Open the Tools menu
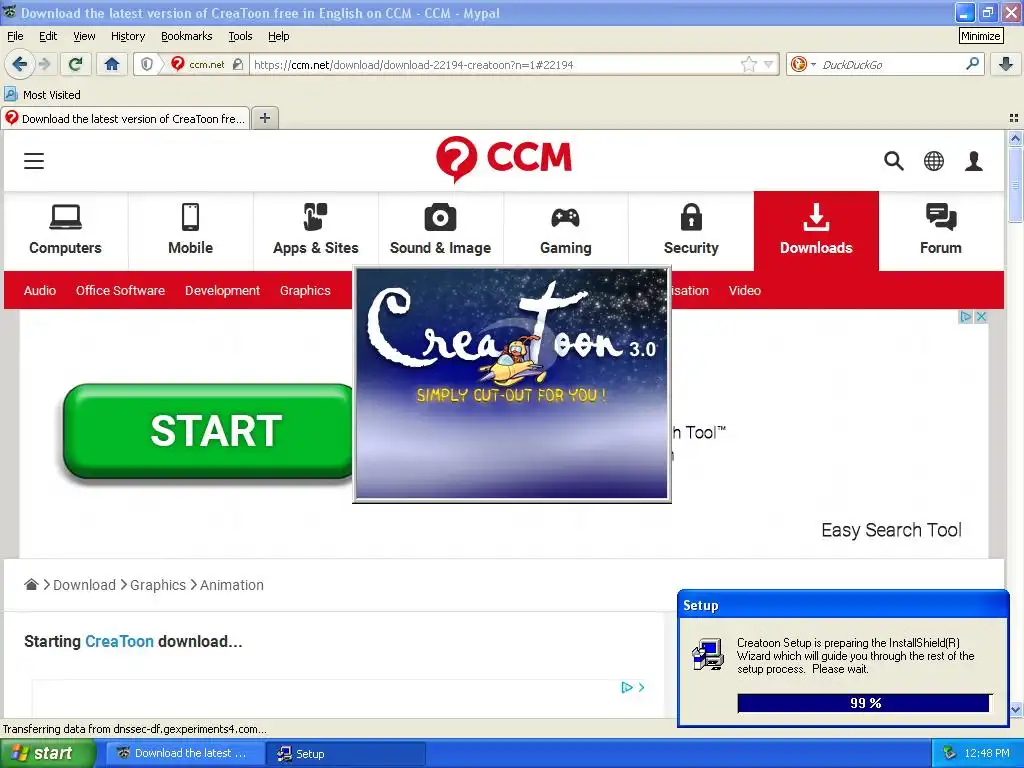Viewport: 1024px width, 768px height. click(x=240, y=36)
